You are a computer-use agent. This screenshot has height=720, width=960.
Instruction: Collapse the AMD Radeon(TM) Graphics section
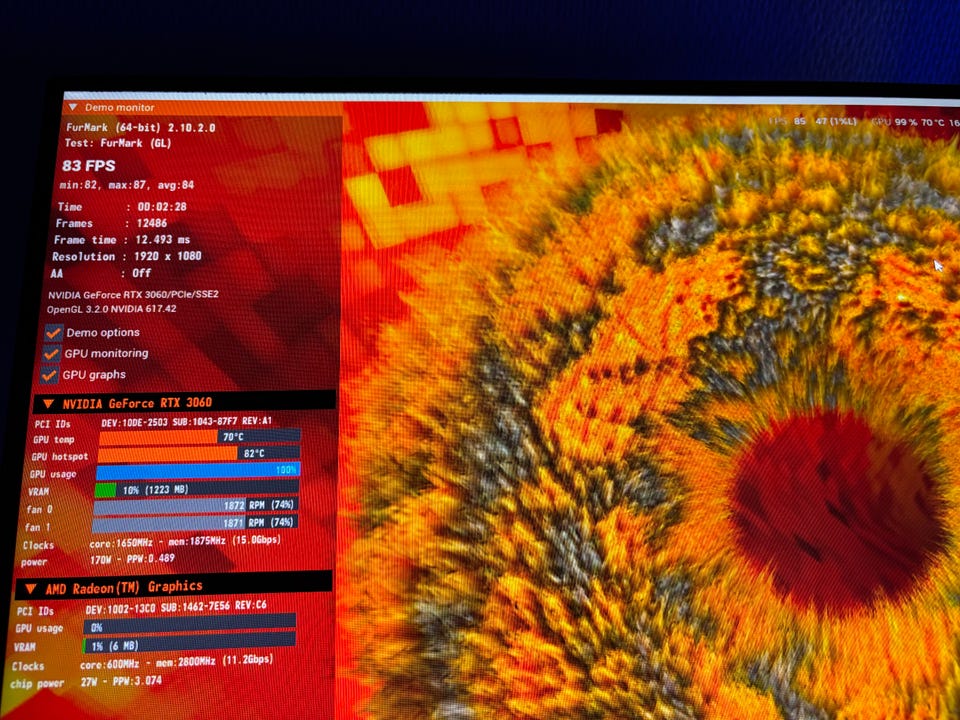30,589
